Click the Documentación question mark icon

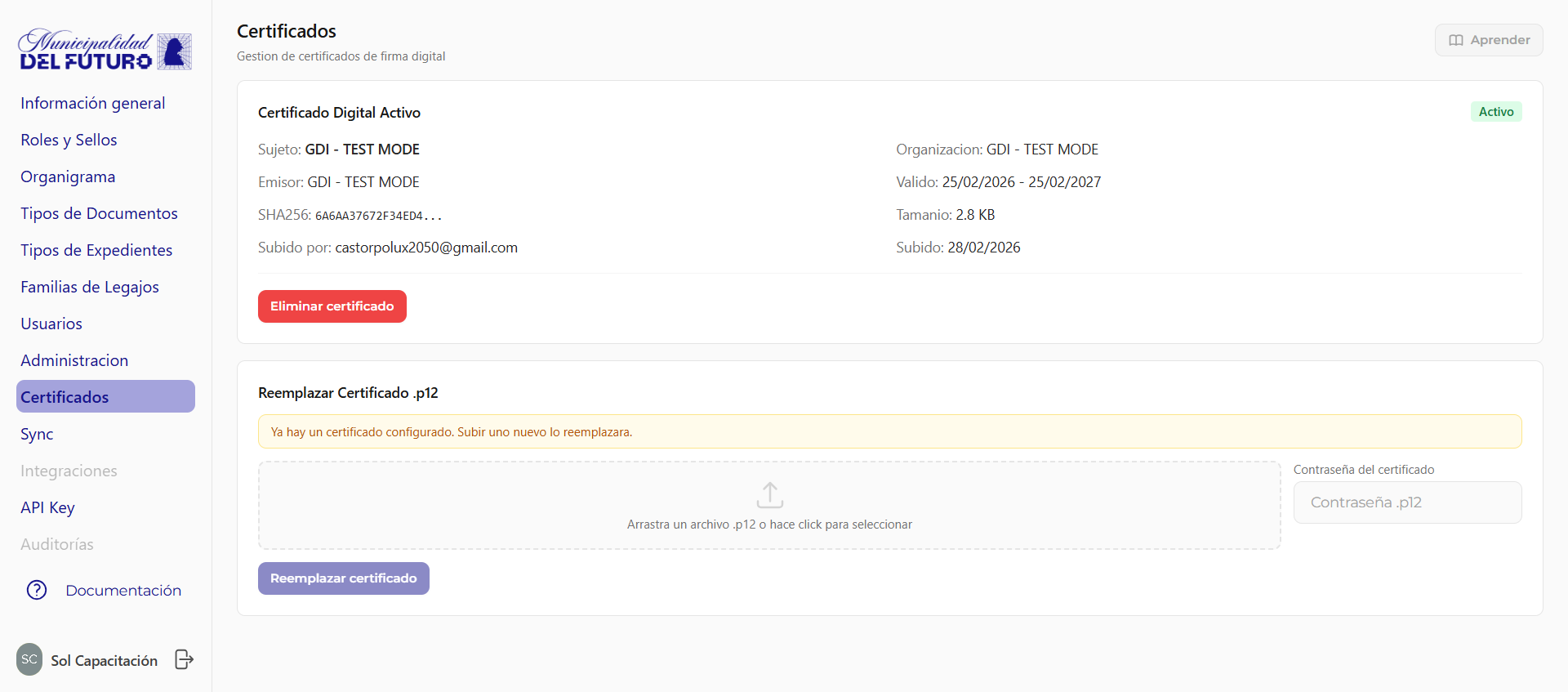pyautogui.click(x=37, y=590)
